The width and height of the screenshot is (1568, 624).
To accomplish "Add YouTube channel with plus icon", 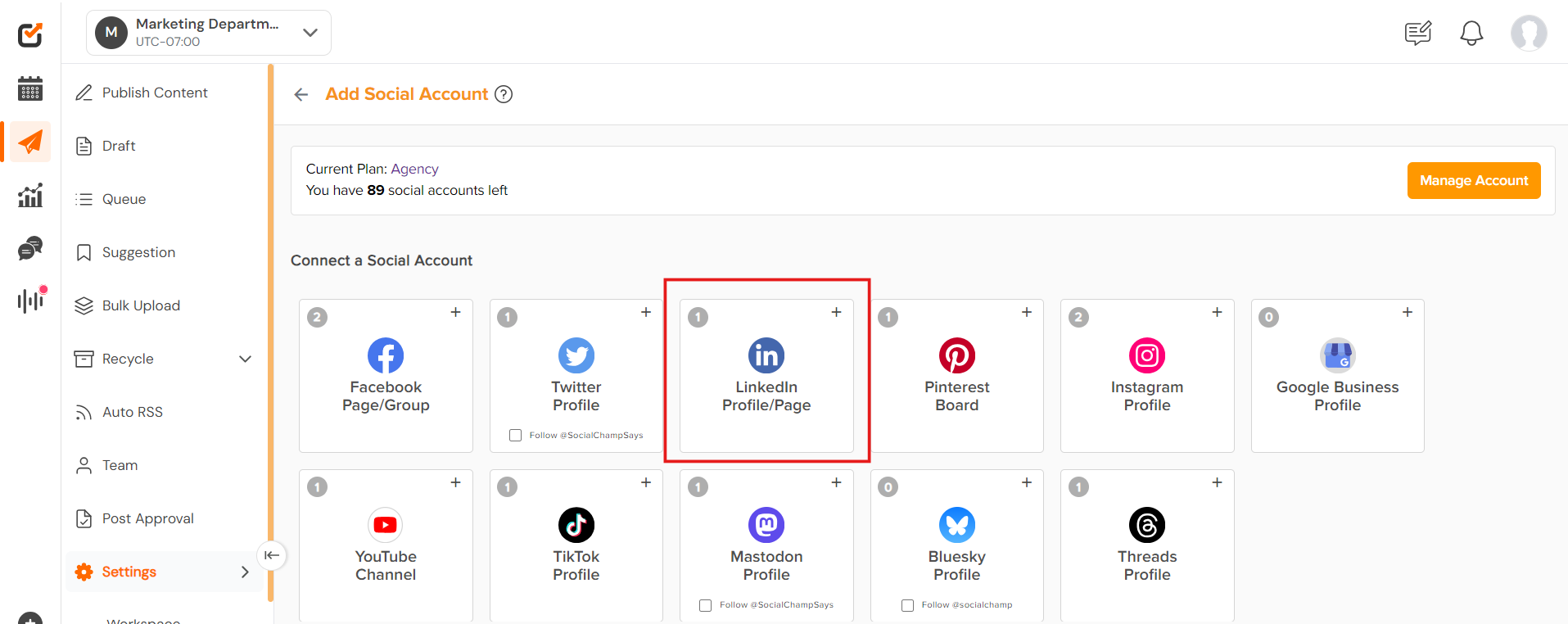I will 456,482.
